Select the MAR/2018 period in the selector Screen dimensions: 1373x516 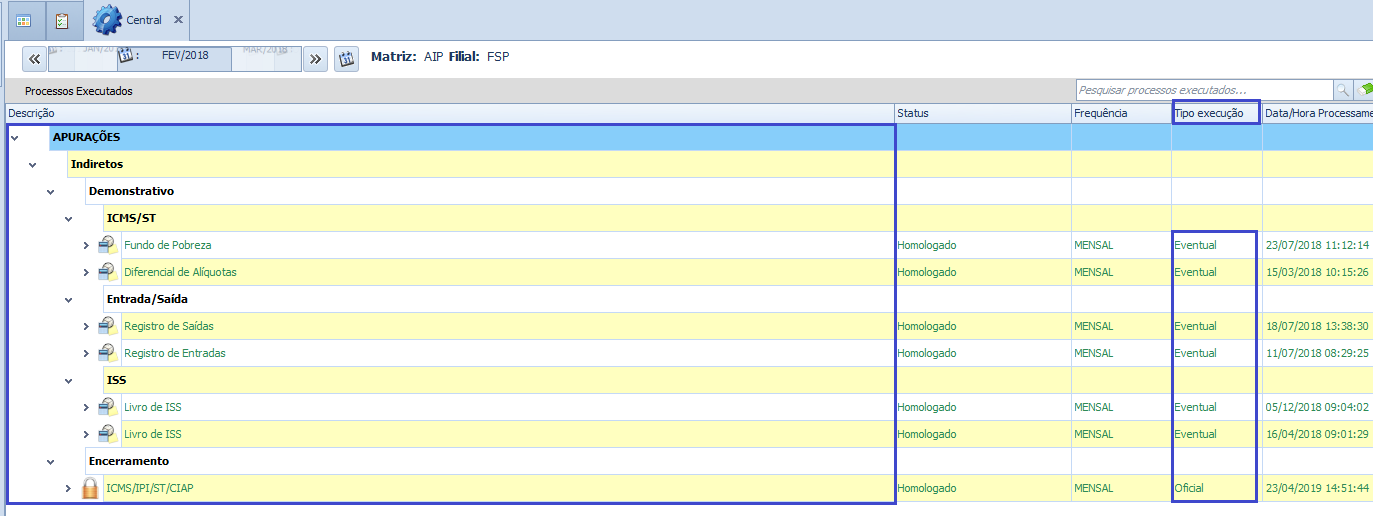coord(266,49)
